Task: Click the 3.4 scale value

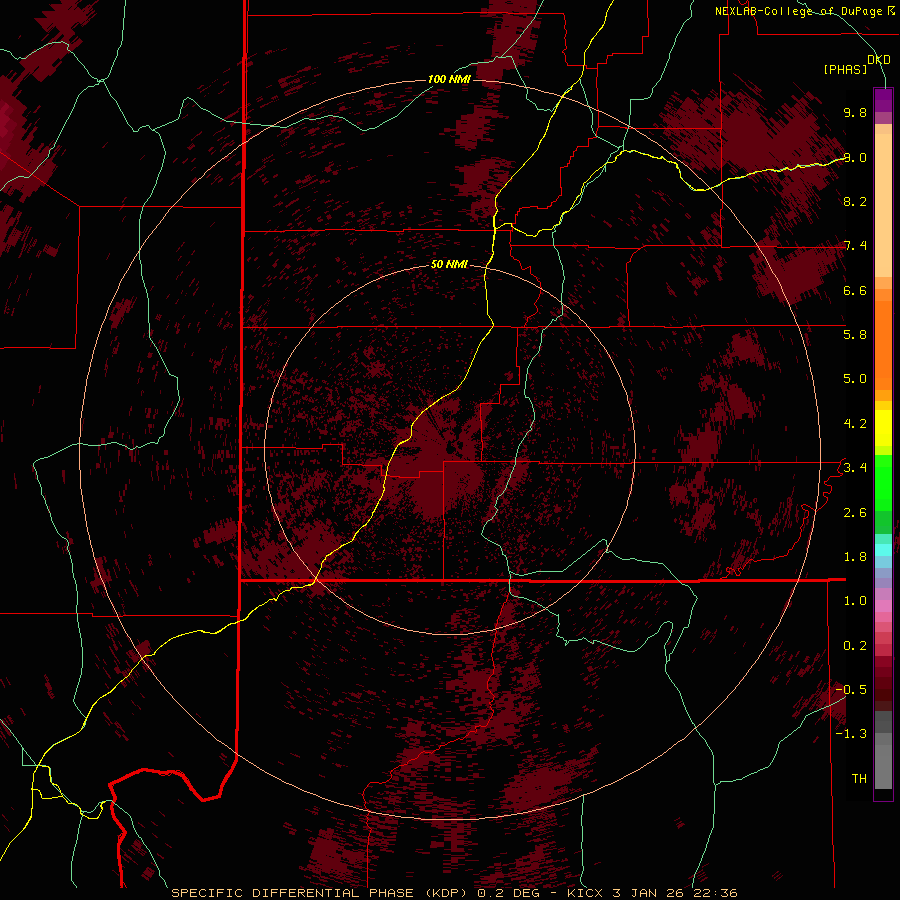Action: [855, 468]
